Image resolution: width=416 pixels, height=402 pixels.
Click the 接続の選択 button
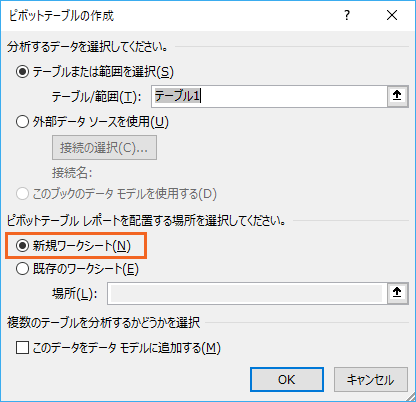point(104,148)
